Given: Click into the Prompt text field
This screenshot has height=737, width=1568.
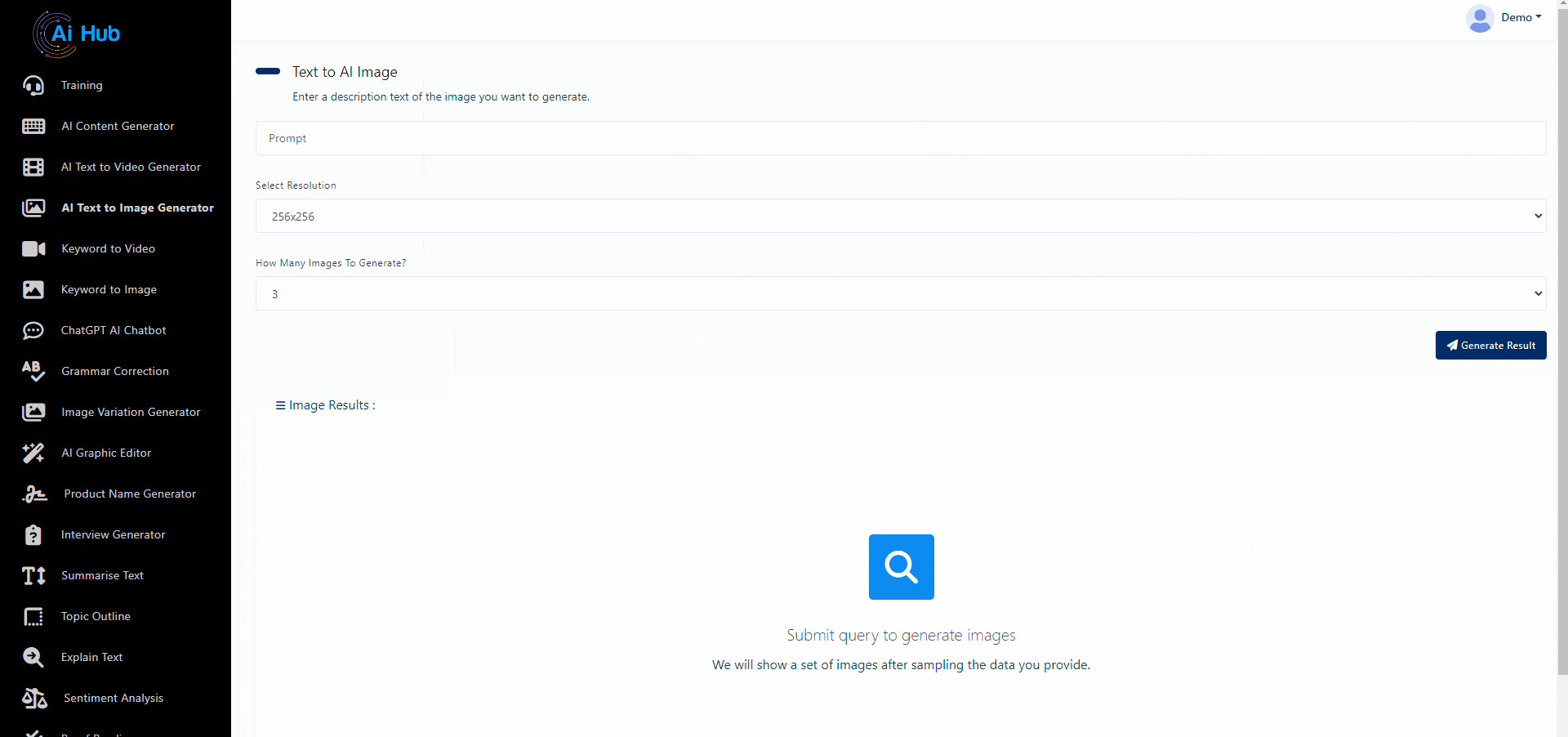Looking at the screenshot, I should click(x=900, y=138).
